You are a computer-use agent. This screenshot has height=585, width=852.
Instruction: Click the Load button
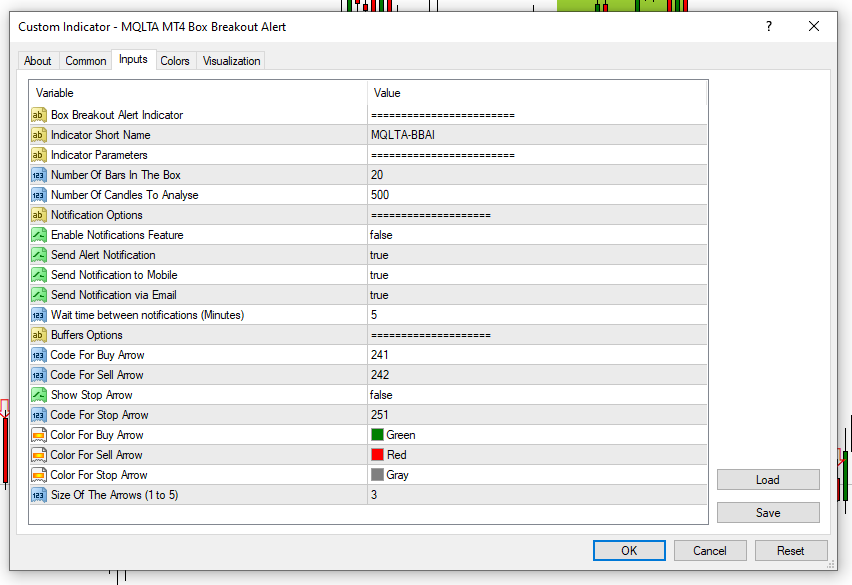tap(768, 480)
